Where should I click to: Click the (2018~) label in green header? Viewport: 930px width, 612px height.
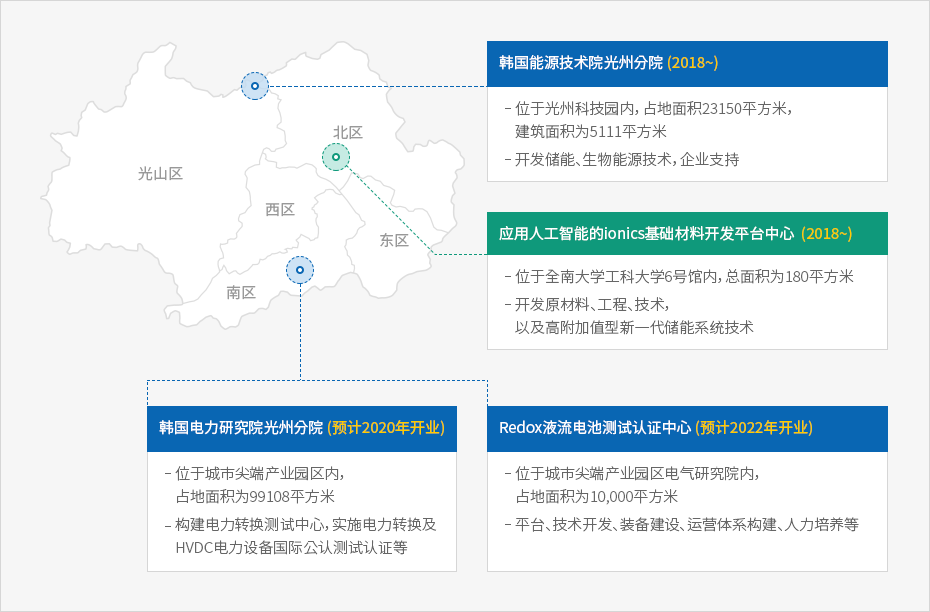(x=826, y=234)
